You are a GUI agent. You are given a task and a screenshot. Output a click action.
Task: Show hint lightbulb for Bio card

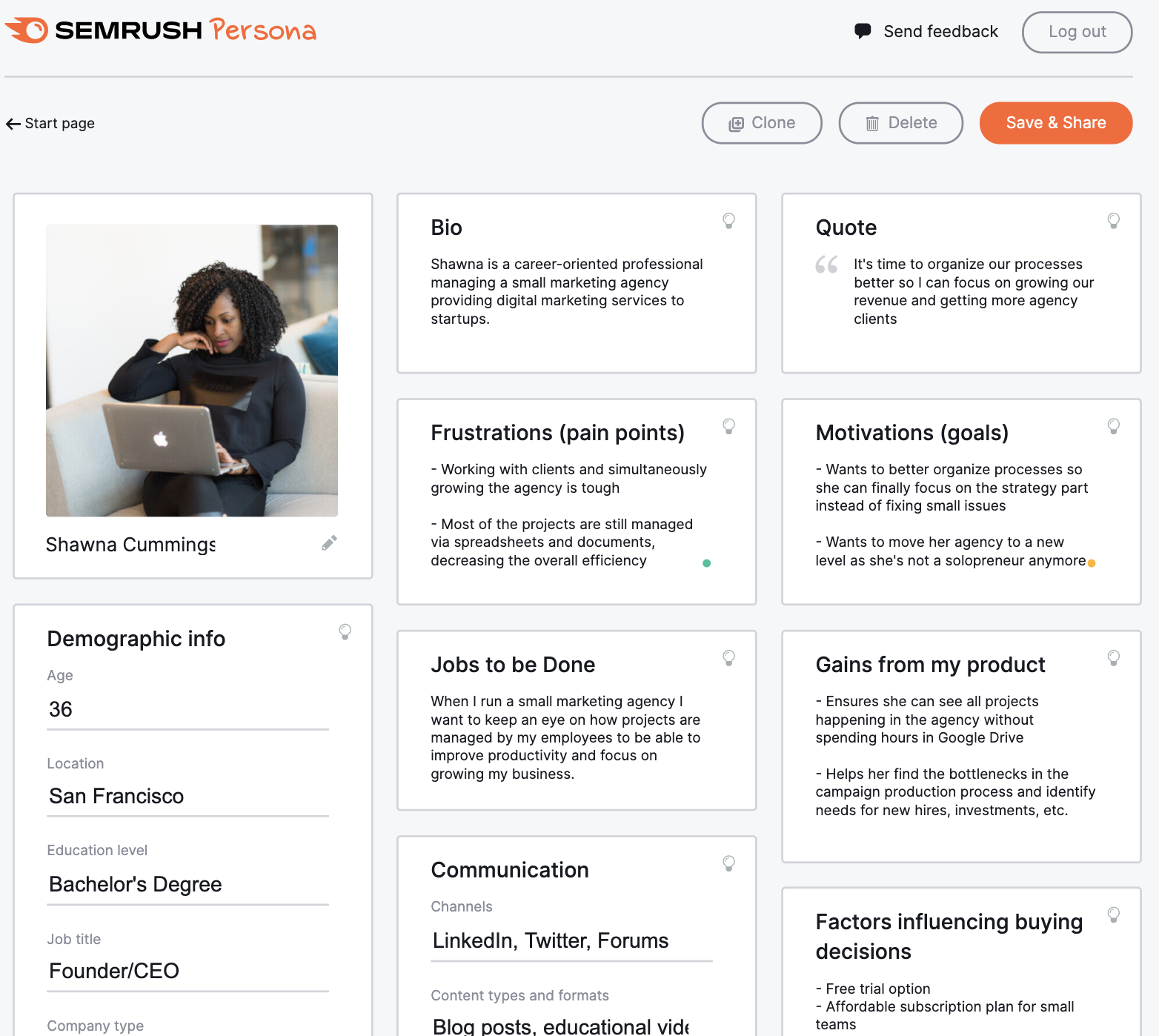[x=728, y=220]
